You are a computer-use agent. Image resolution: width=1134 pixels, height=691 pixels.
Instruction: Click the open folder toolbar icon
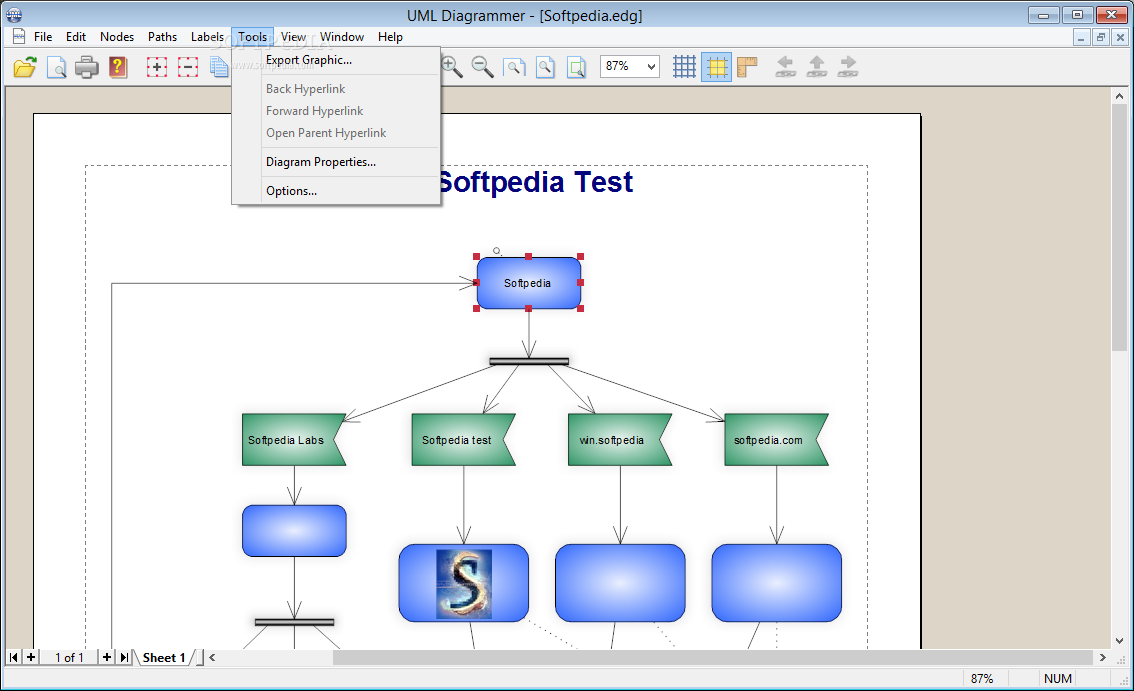[25, 67]
